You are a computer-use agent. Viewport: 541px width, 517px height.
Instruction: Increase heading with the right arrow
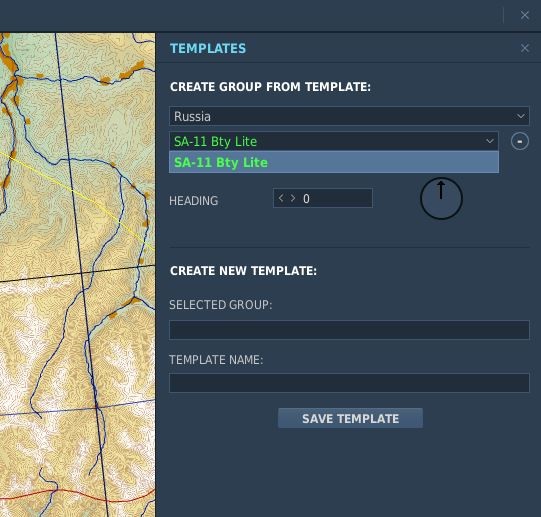coord(293,198)
